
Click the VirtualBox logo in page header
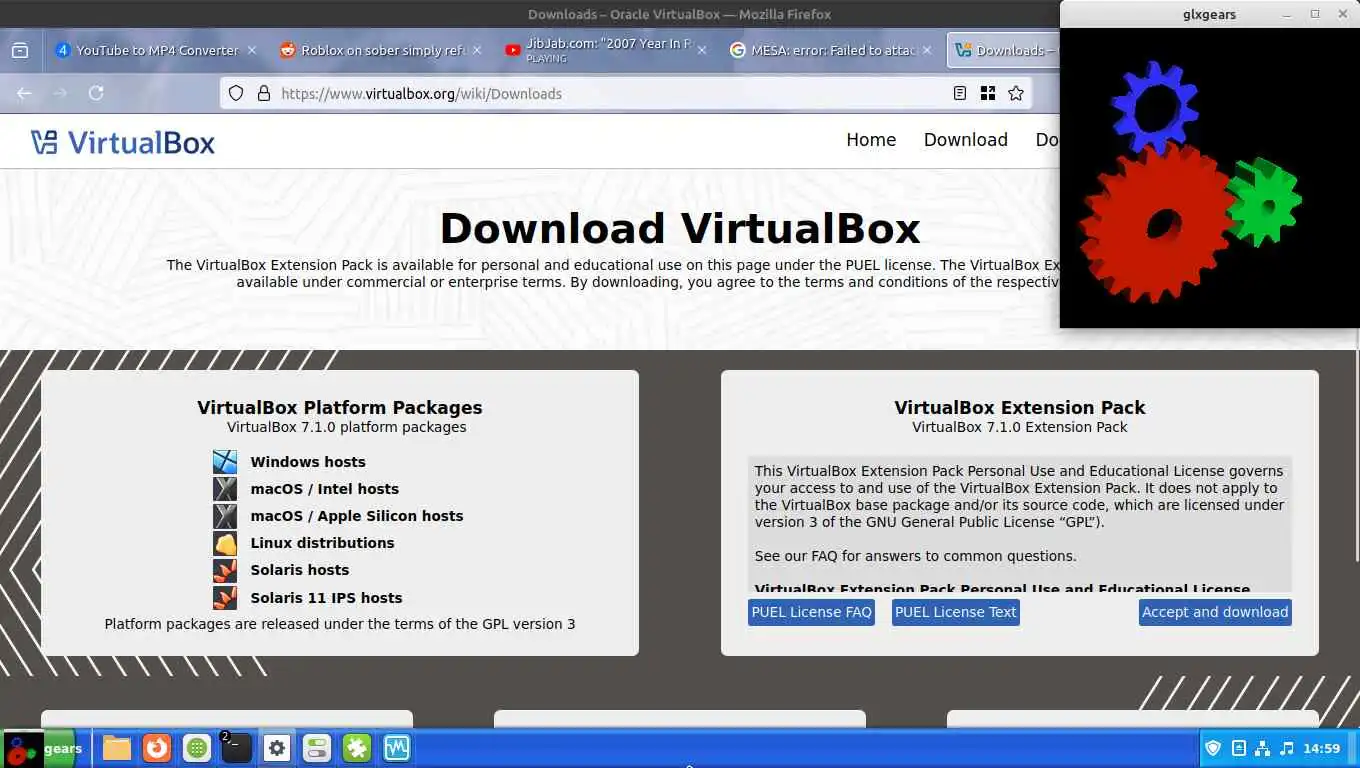123,142
